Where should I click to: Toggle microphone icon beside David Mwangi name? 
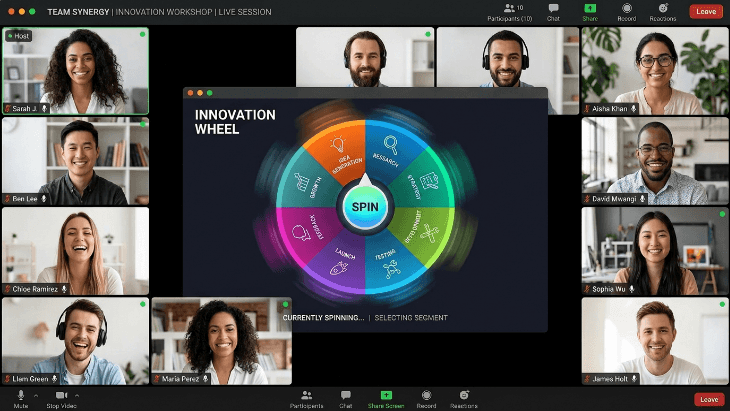[642, 199]
